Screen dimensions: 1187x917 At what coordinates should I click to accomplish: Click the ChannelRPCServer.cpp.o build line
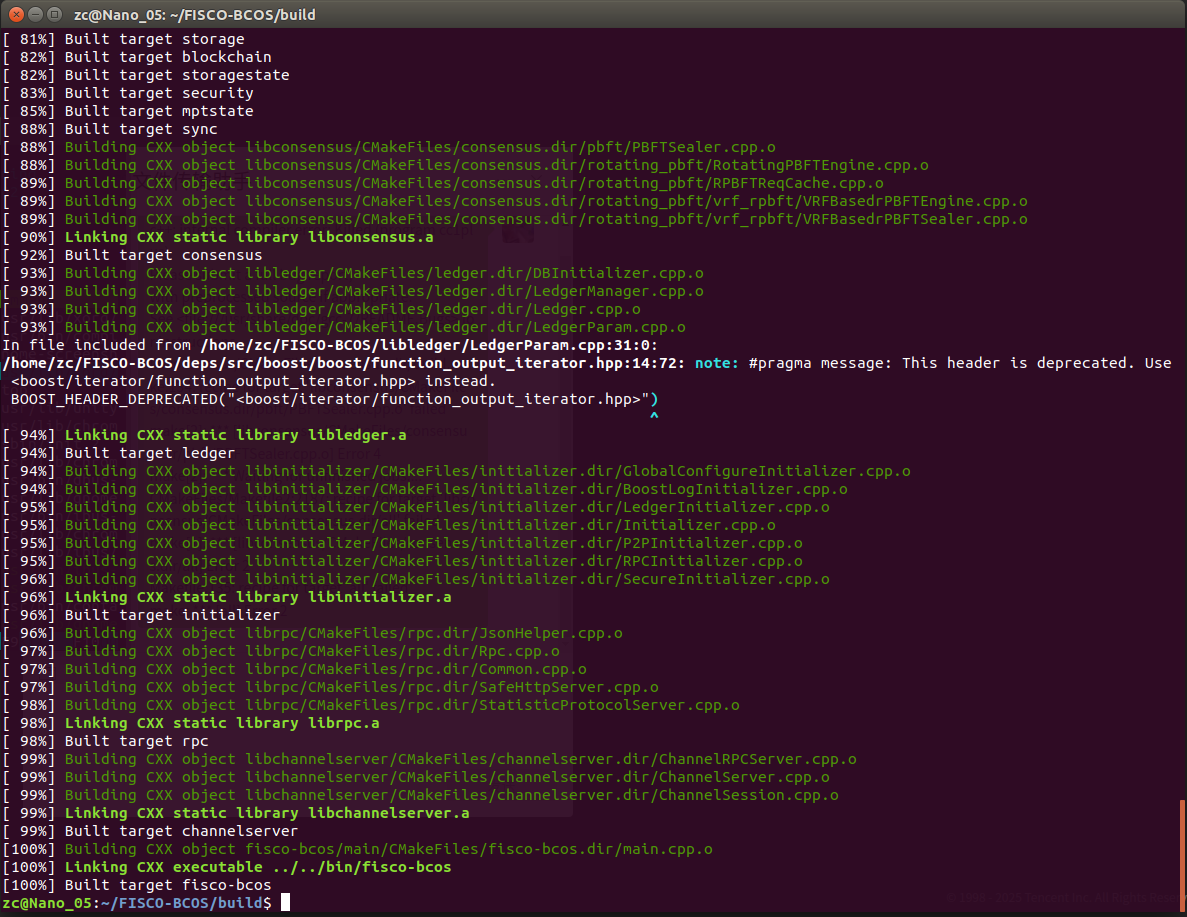click(x=429, y=760)
